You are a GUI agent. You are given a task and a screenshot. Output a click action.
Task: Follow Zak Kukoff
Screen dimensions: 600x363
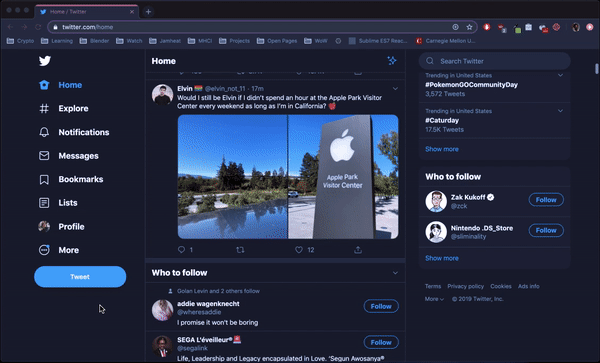coord(546,200)
